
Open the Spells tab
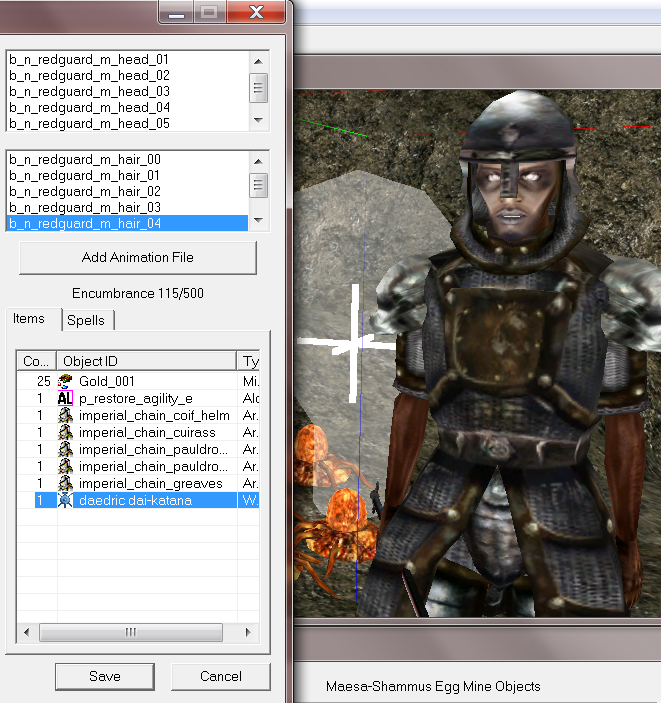[86, 320]
